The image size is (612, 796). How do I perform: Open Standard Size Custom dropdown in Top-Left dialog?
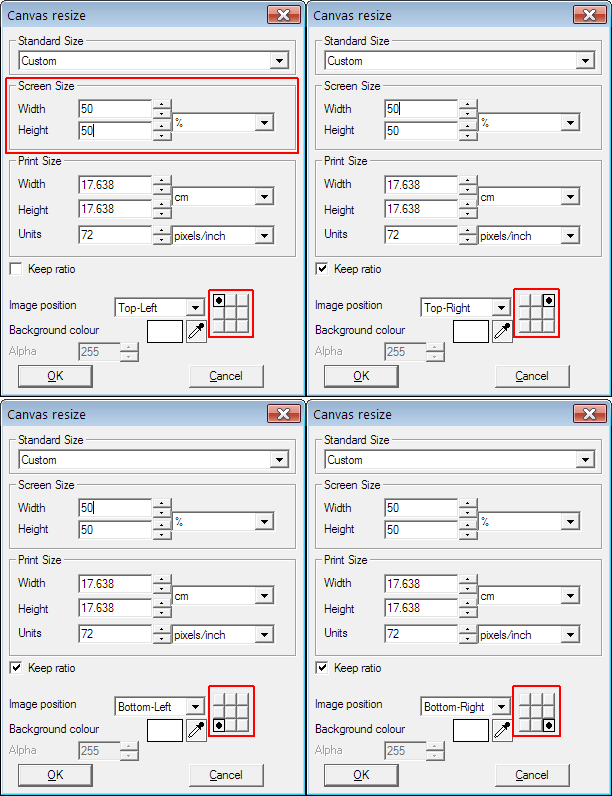279,61
